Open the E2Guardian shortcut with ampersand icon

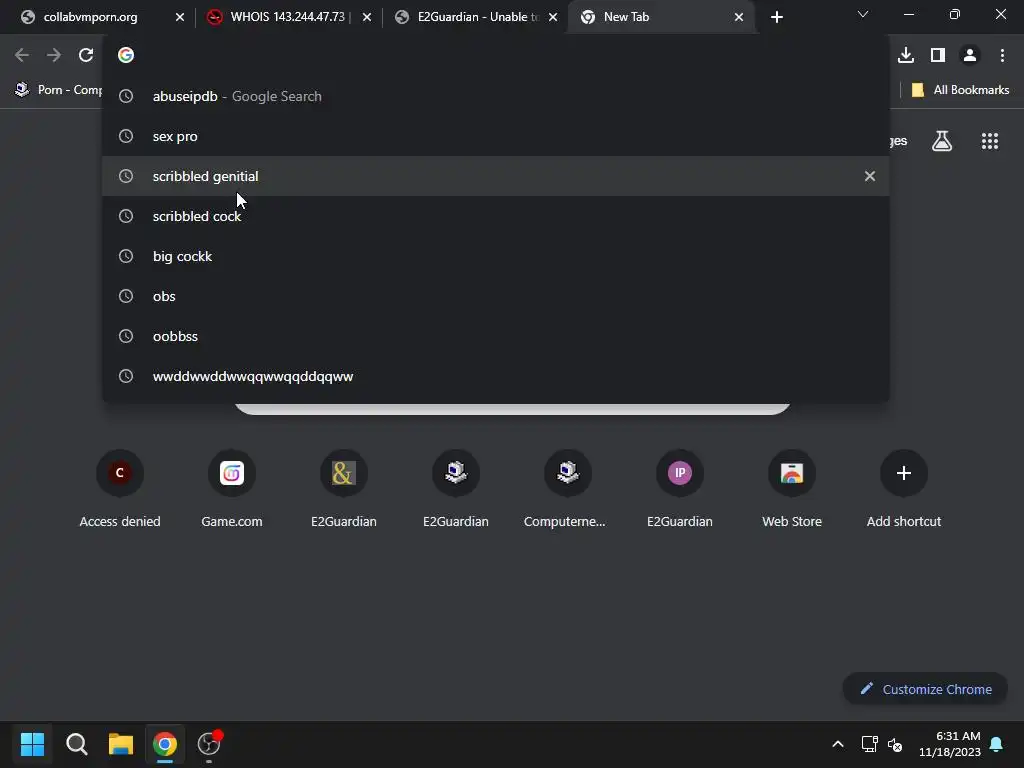[344, 490]
